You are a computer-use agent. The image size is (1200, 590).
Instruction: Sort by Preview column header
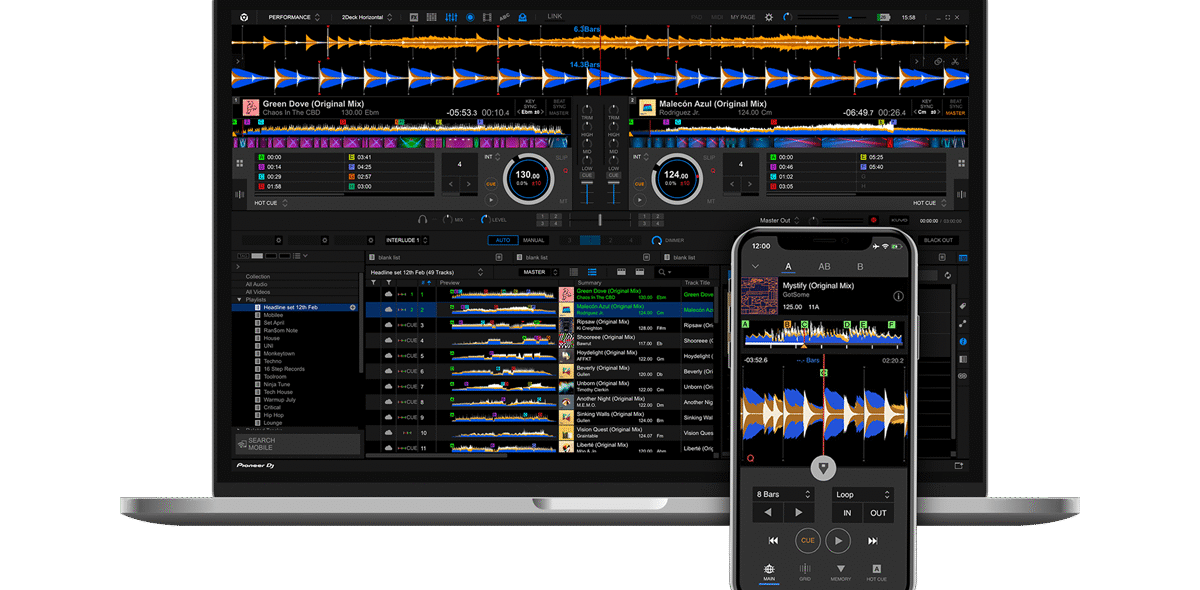click(x=450, y=282)
